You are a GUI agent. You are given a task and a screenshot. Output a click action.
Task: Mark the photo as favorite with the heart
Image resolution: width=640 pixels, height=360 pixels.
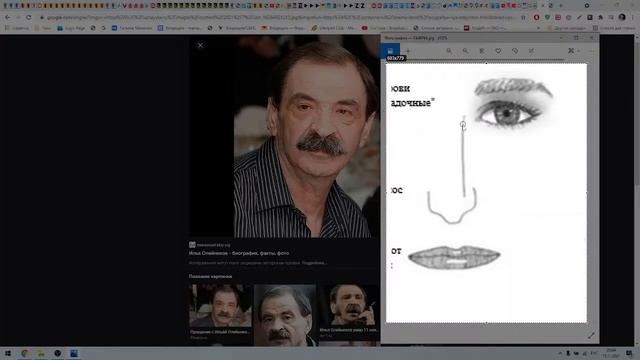498,51
